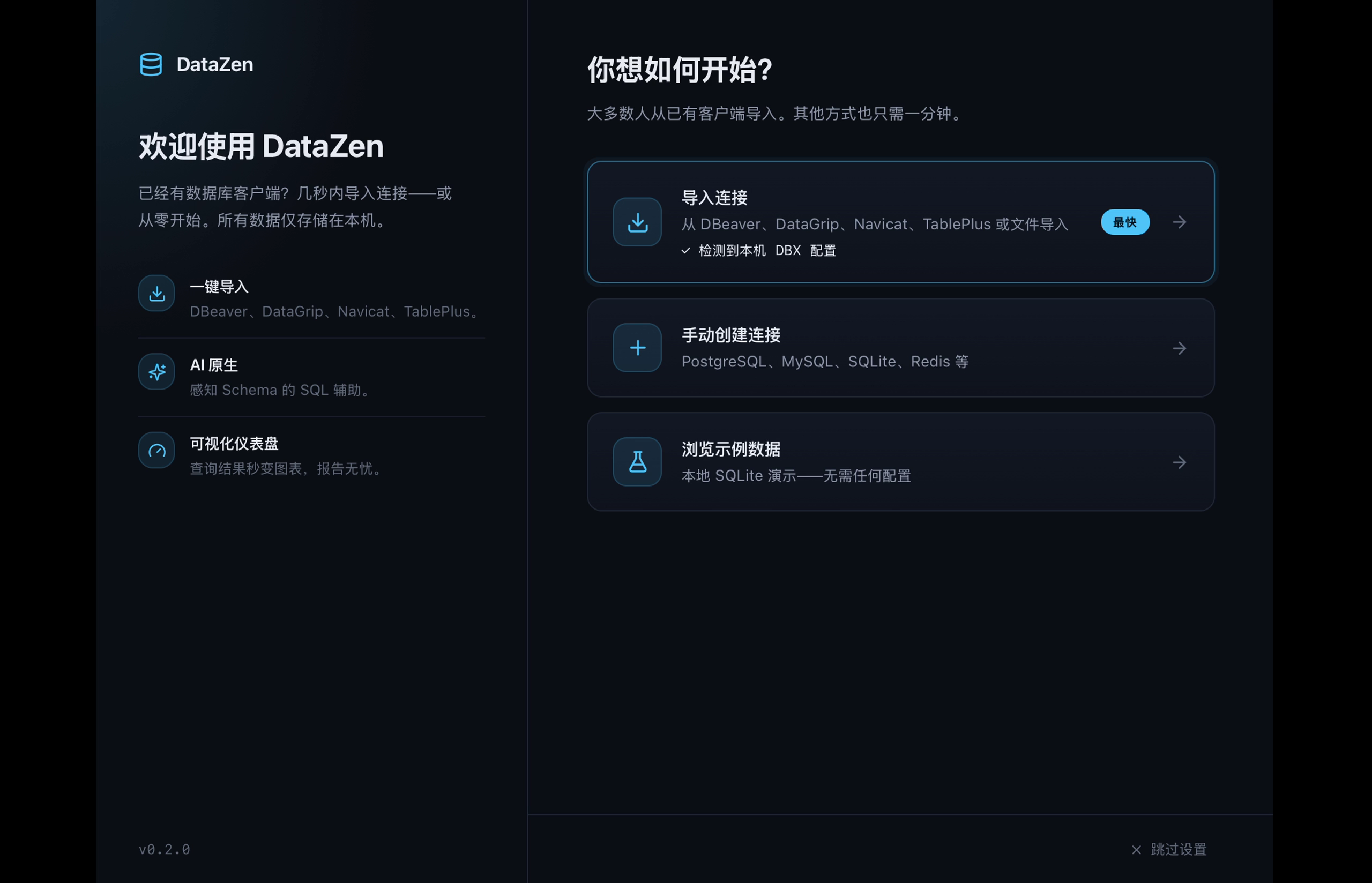
Task: Click the DataZen database logo icon
Action: pos(151,64)
